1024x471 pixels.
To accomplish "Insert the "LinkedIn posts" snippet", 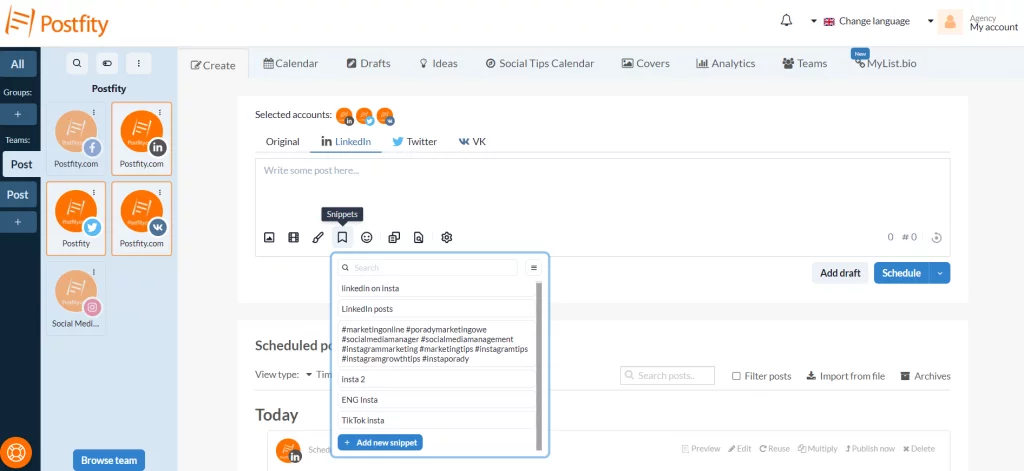I will (436, 309).
